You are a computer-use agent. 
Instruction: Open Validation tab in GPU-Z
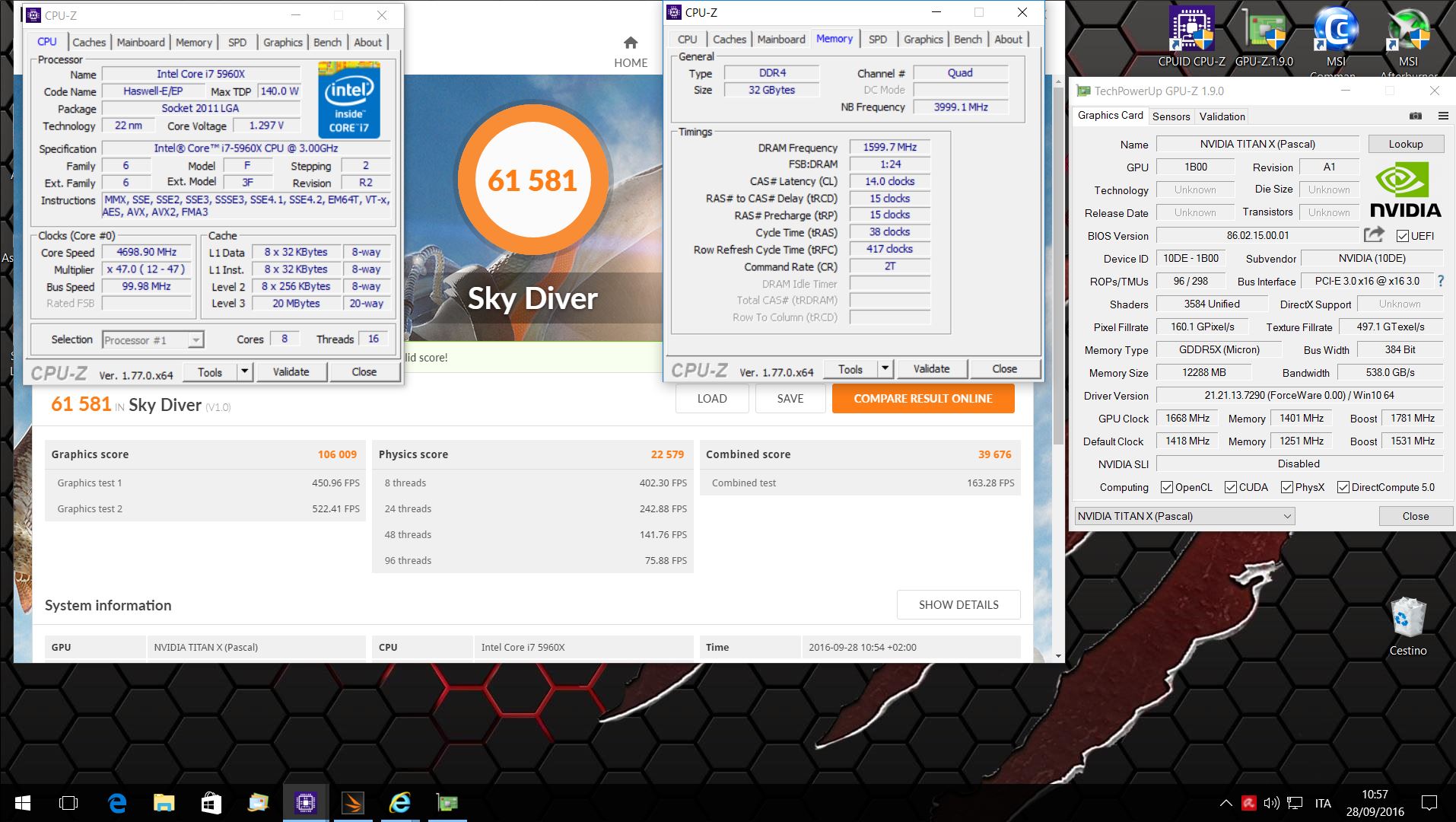tap(1222, 116)
